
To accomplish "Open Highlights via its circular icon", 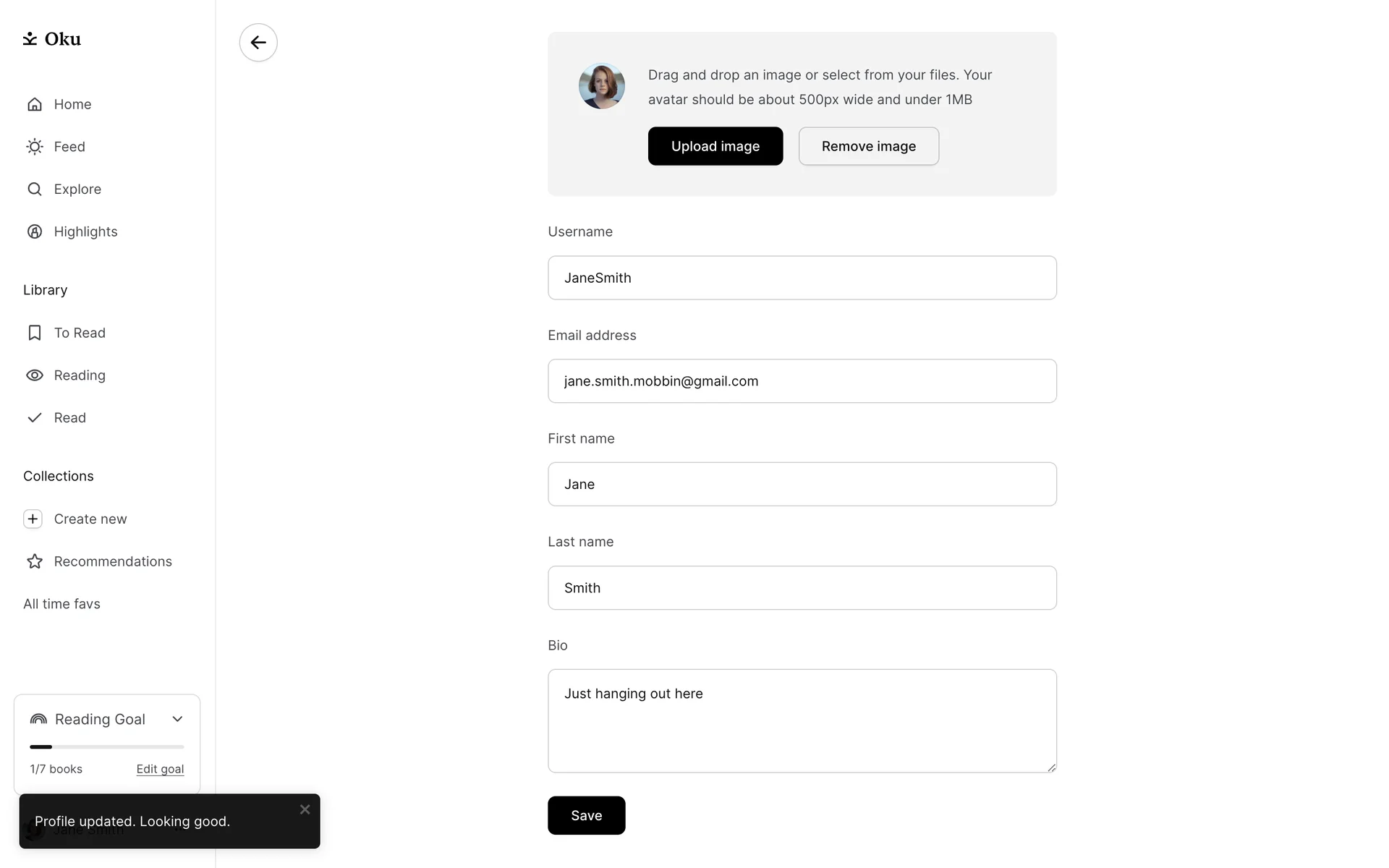I will pos(35,231).
